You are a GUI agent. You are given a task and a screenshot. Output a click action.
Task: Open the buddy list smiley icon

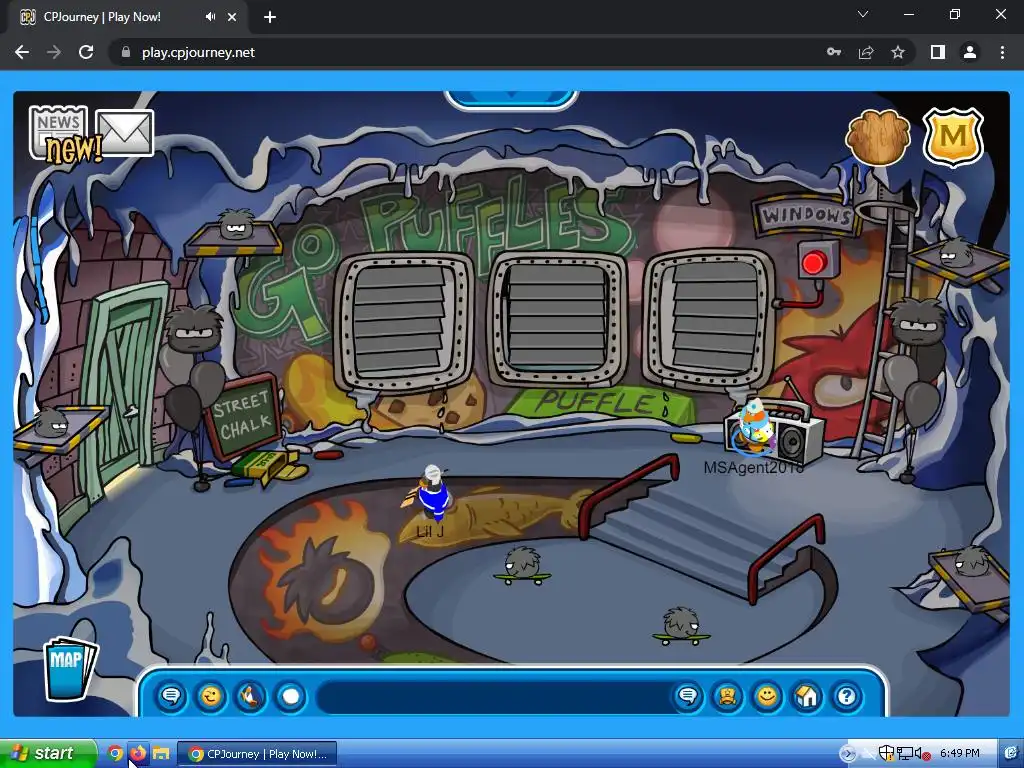tap(767, 696)
